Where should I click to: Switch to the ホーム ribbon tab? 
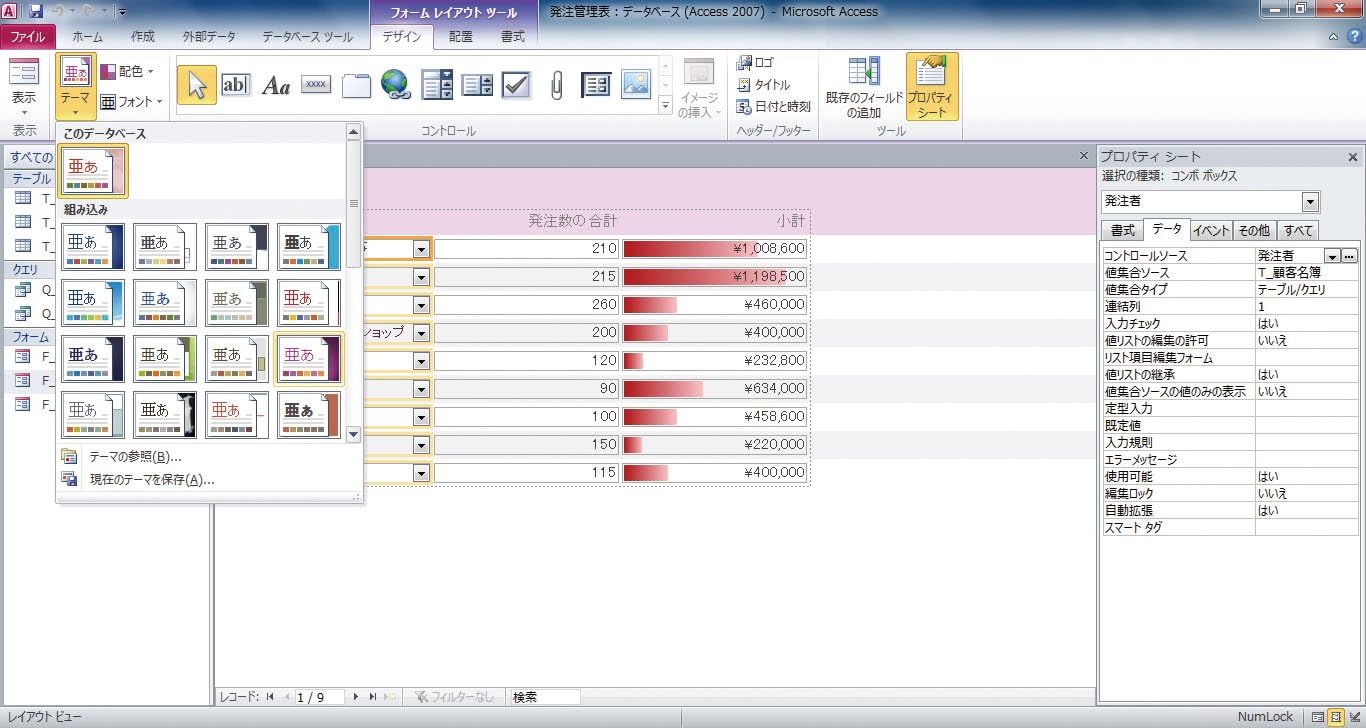click(x=88, y=37)
